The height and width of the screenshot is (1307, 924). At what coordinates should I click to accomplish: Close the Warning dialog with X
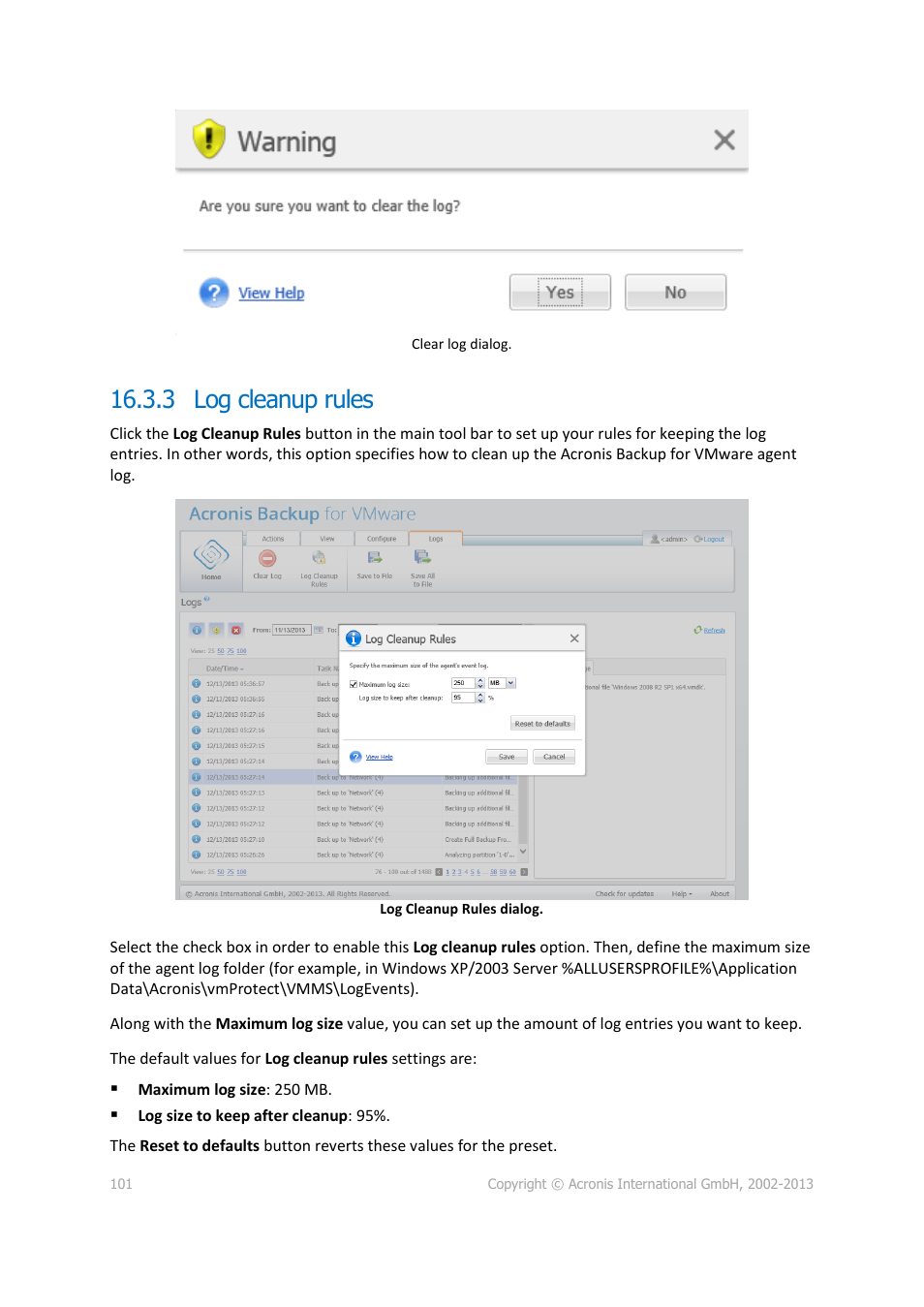pos(724,140)
